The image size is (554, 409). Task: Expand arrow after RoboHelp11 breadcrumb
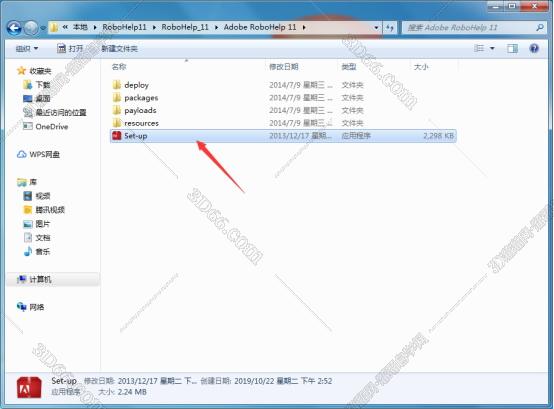pos(154,27)
